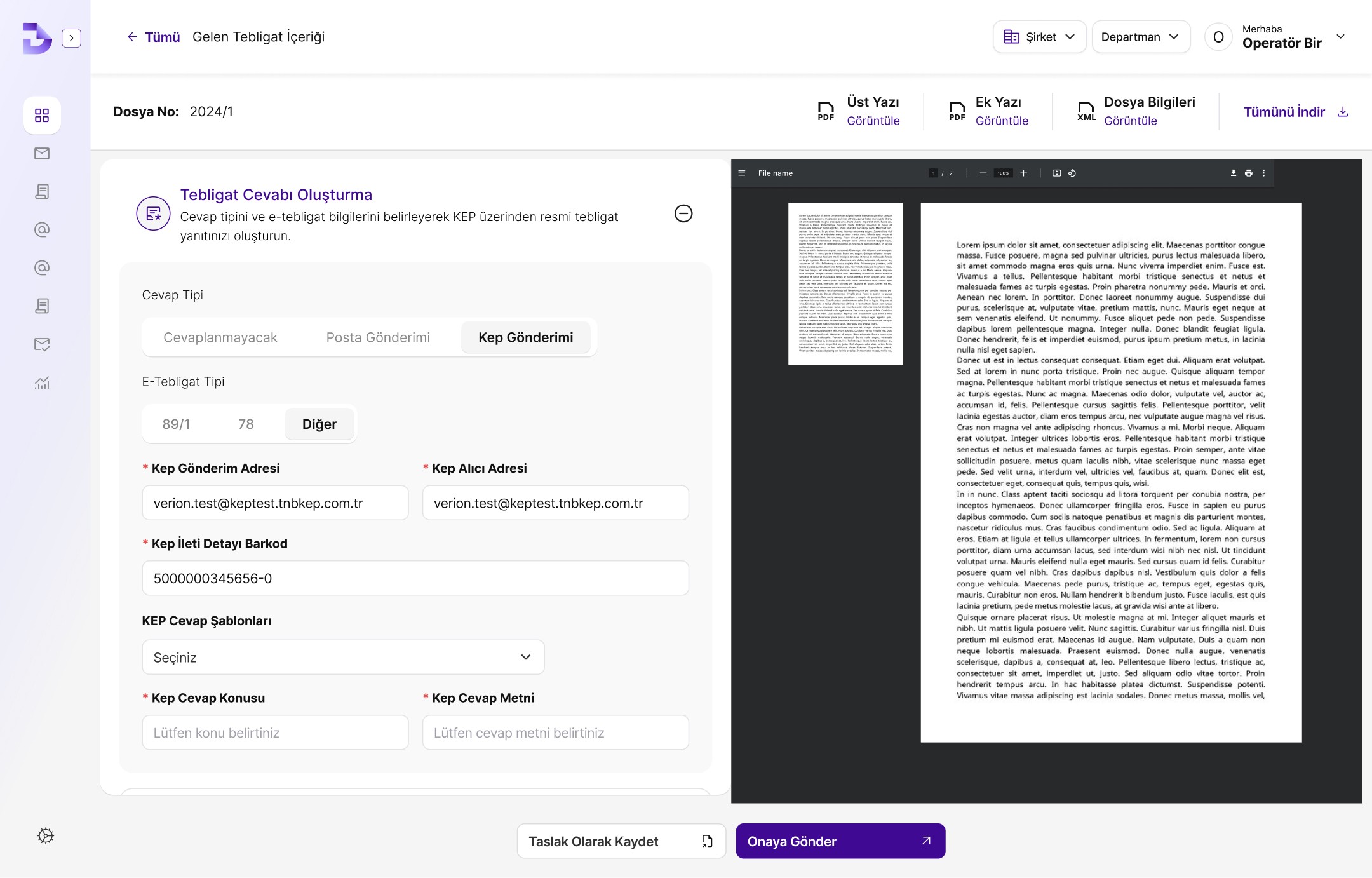Screen dimensions: 1372x878
Task: Collapse the Tebligat Cevabı Oluşturma section
Action: pyautogui.click(x=683, y=213)
